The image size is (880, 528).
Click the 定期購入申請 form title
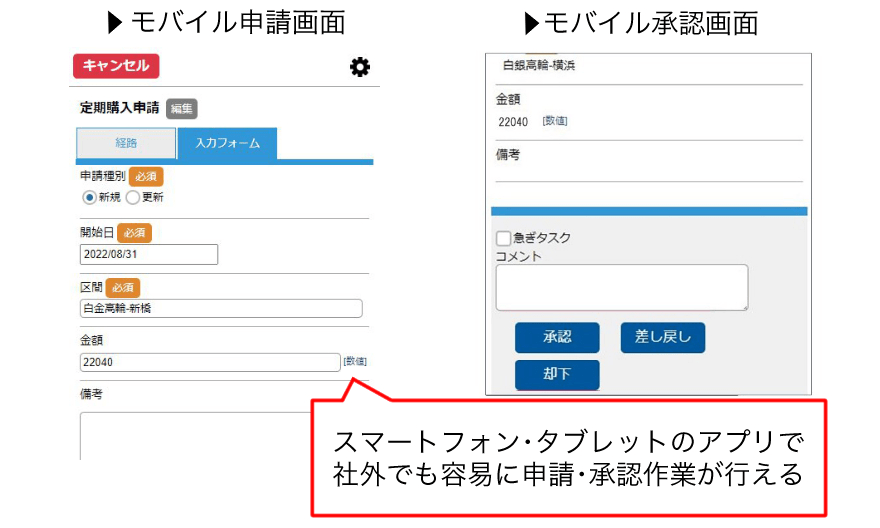[x=119, y=108]
